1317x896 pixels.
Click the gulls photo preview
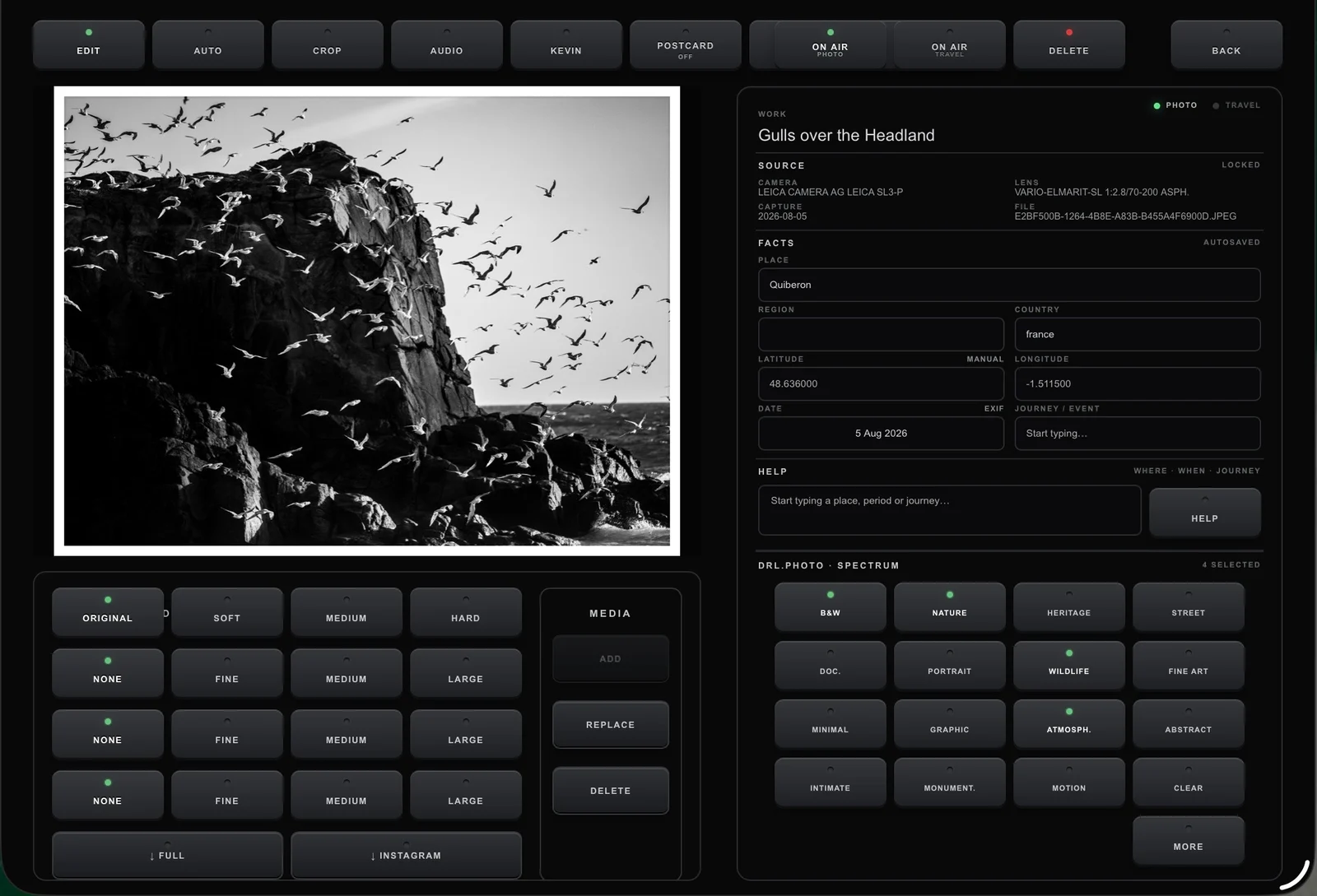pos(367,321)
